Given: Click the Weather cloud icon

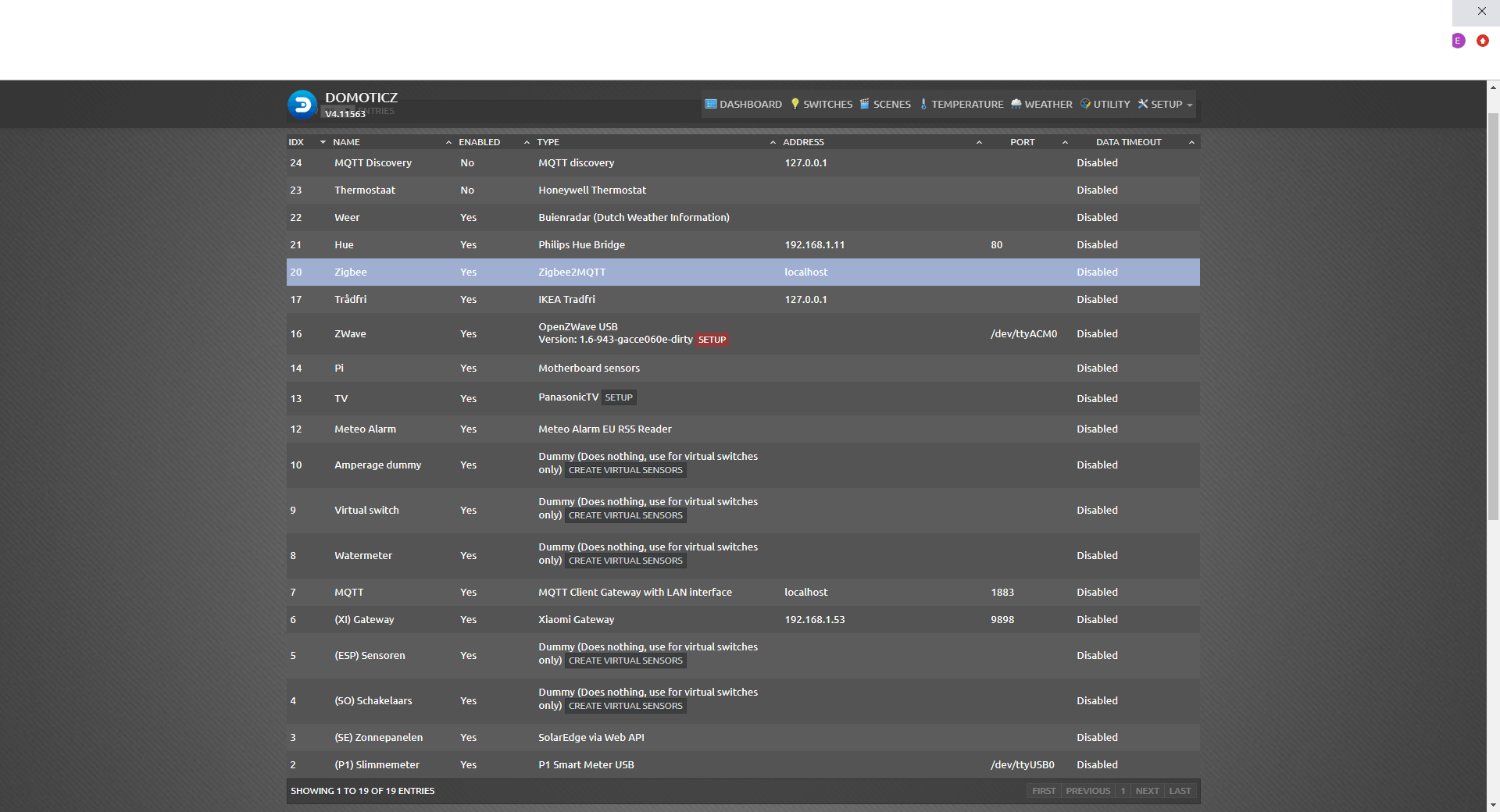Looking at the screenshot, I should point(1016,104).
